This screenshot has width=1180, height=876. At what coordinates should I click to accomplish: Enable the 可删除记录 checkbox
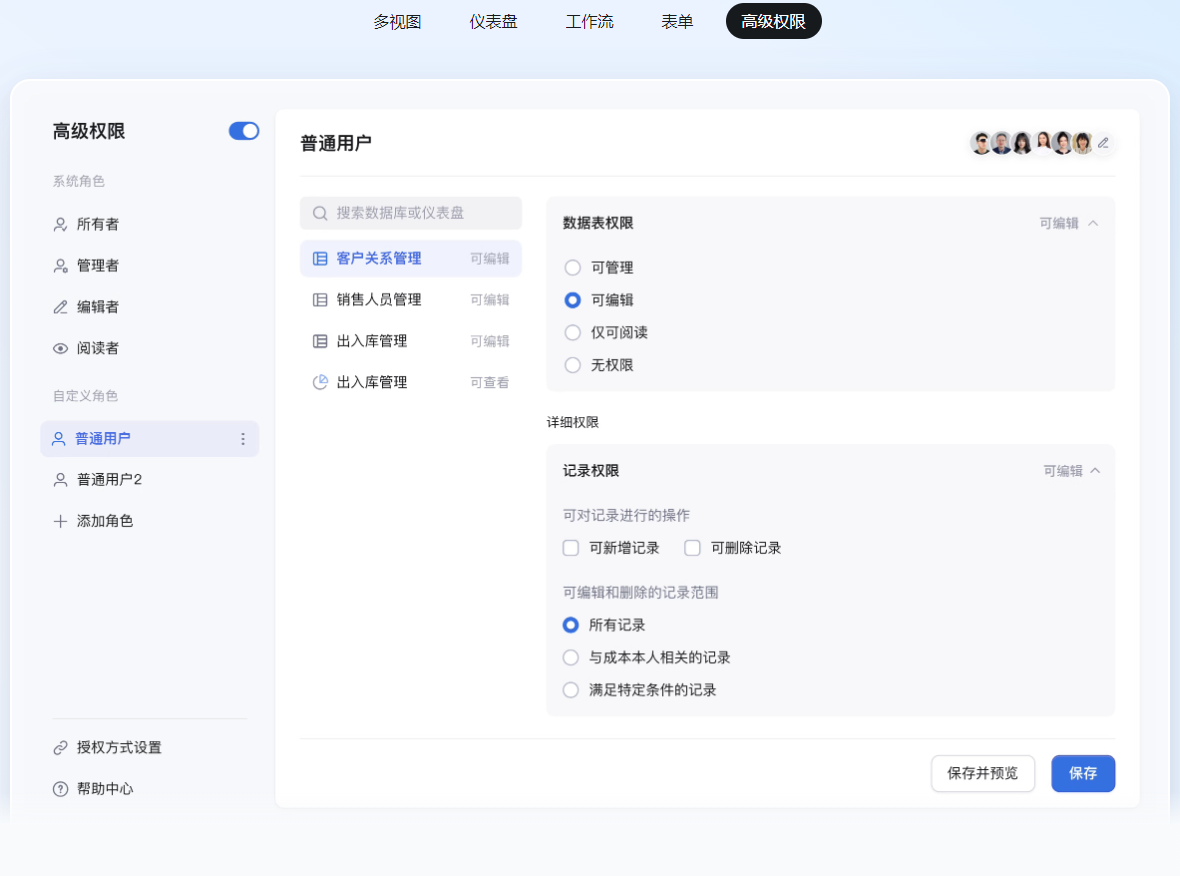click(692, 548)
